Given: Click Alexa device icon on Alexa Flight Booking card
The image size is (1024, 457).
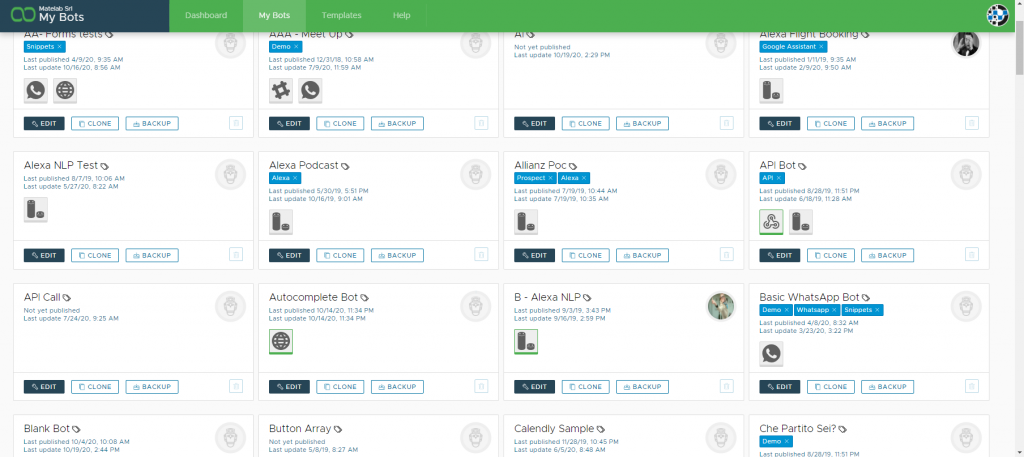Looking at the screenshot, I should point(771,91).
